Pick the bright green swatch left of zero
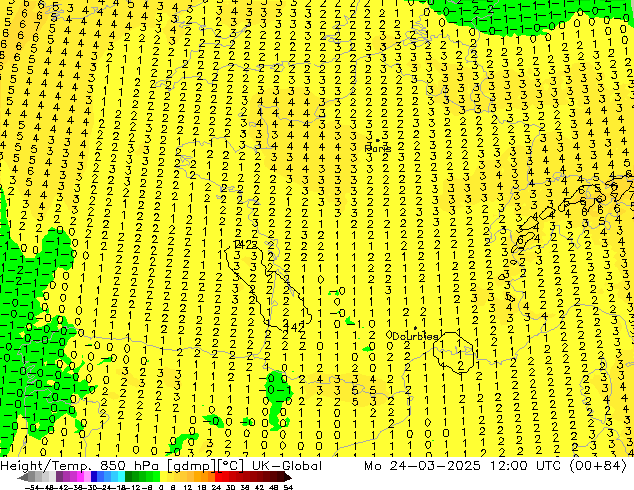The width and height of the screenshot is (634, 490). click(156, 477)
